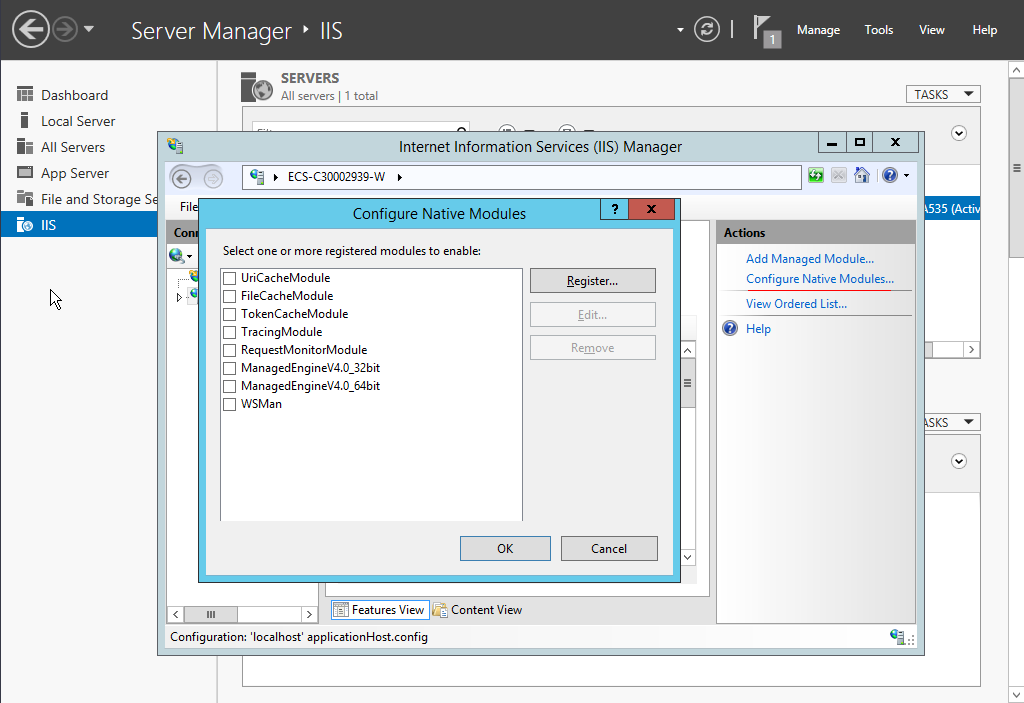
Task: Click the server icon in the address bar
Action: pyautogui.click(x=257, y=176)
